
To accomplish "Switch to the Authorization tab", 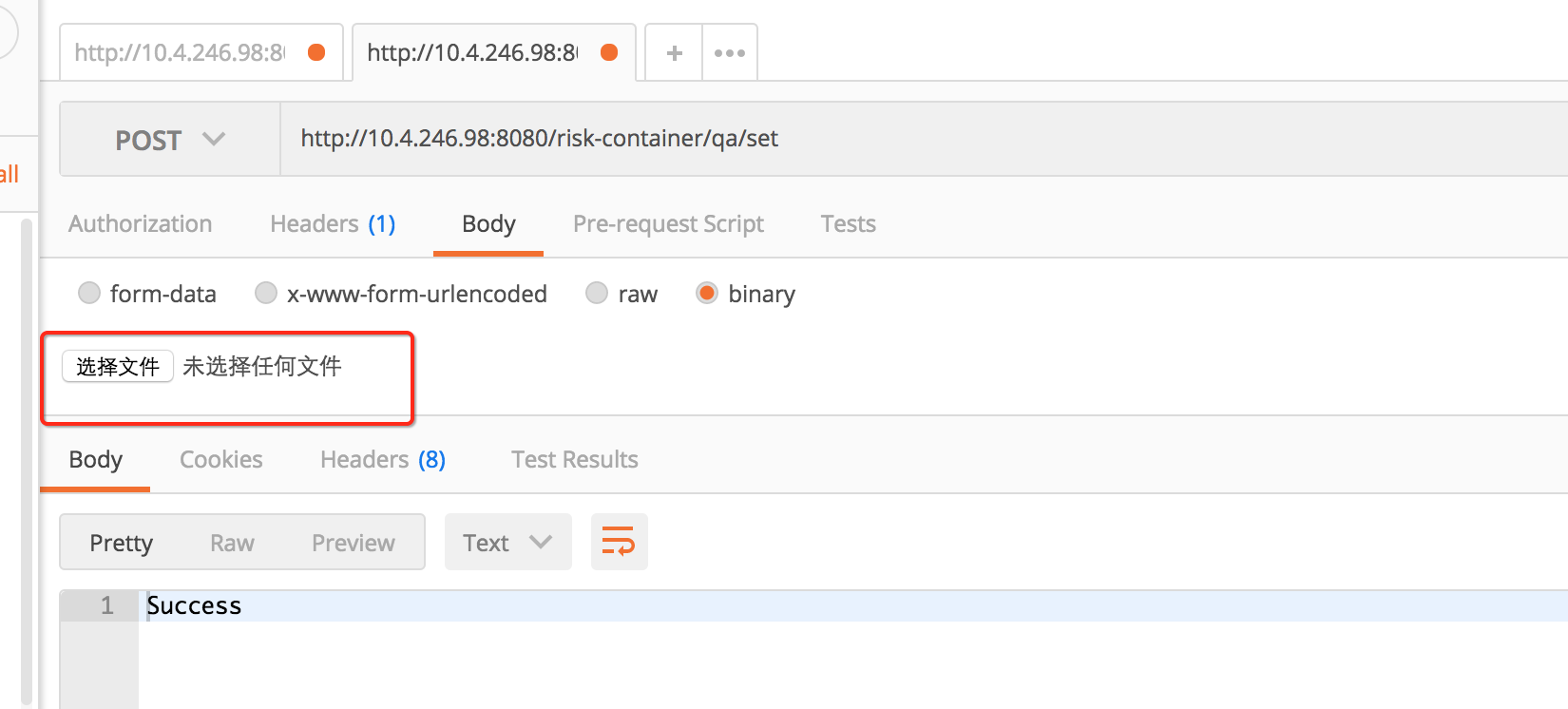I will coord(140,224).
